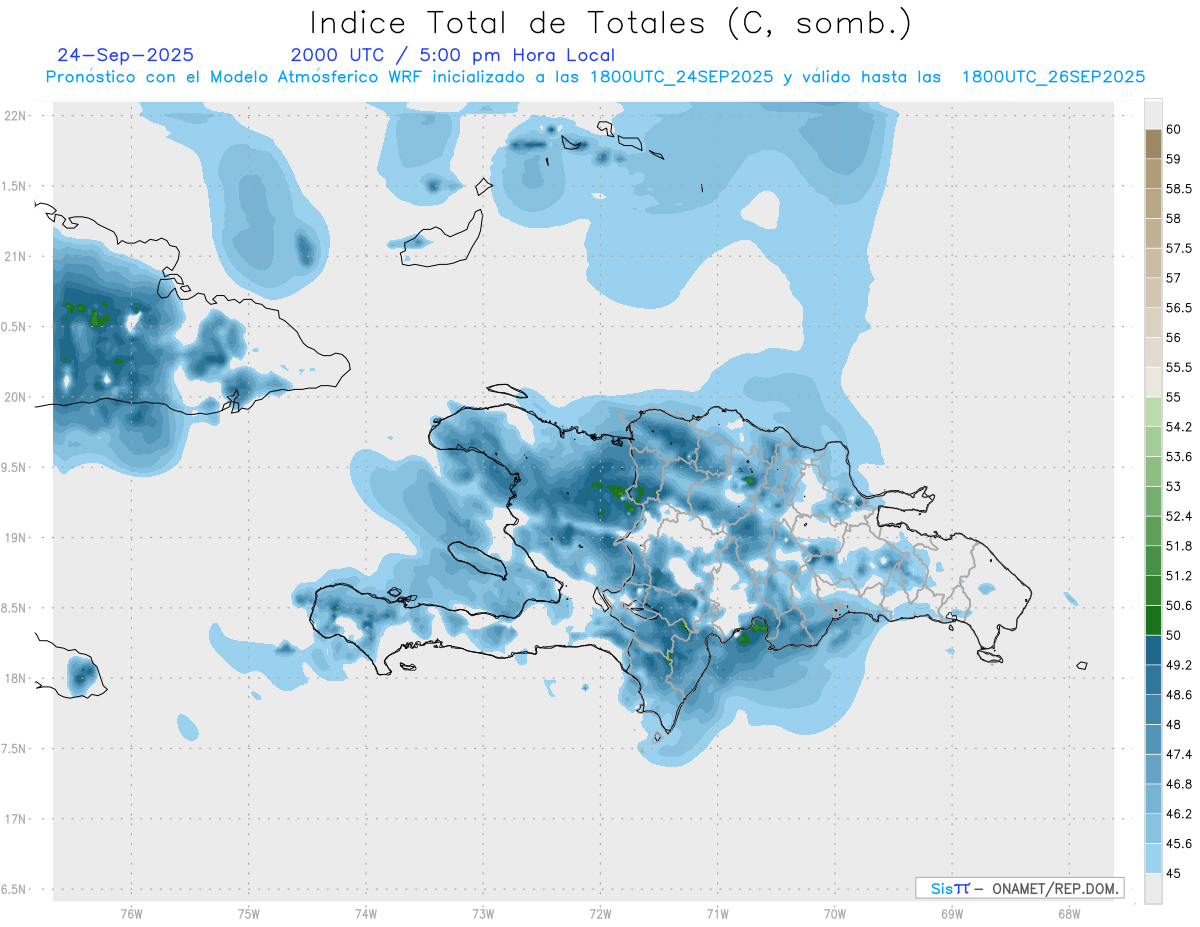Select the date label '24-Sep-2025'
Screen dimensions: 1200x927
coord(126,55)
